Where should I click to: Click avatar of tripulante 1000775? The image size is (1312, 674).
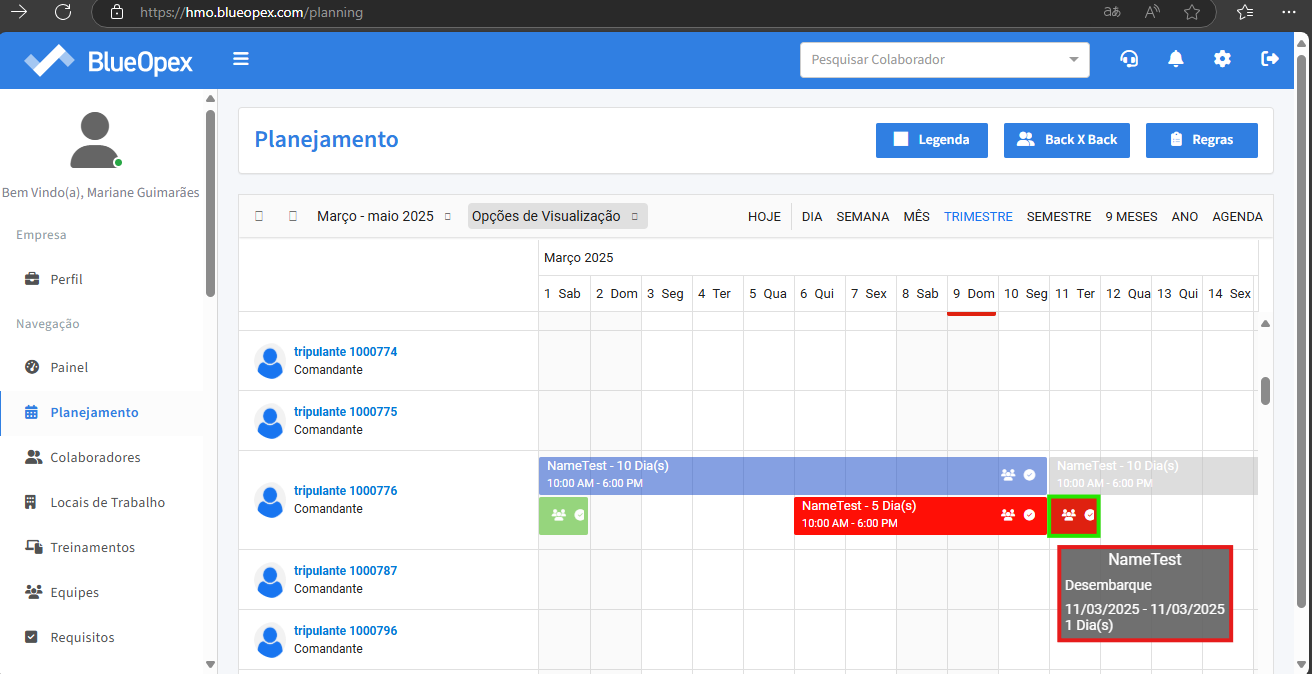pyautogui.click(x=270, y=421)
